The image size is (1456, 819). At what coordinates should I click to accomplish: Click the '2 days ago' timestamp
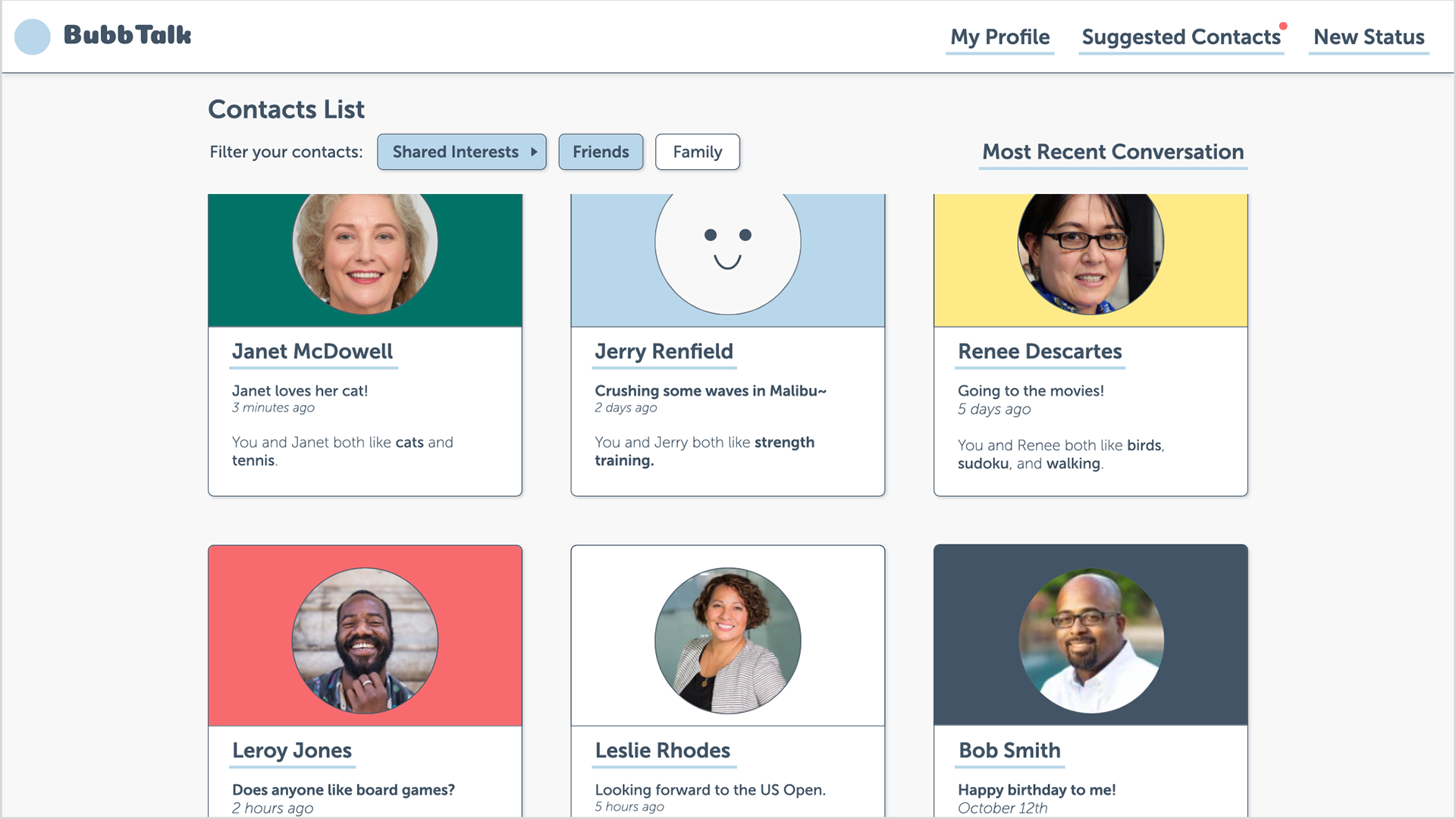[626, 408]
